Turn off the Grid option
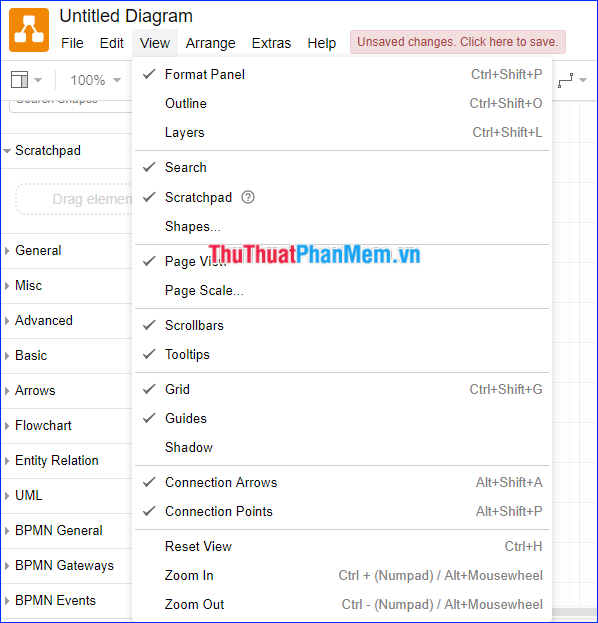This screenshot has width=598, height=623. [342, 389]
